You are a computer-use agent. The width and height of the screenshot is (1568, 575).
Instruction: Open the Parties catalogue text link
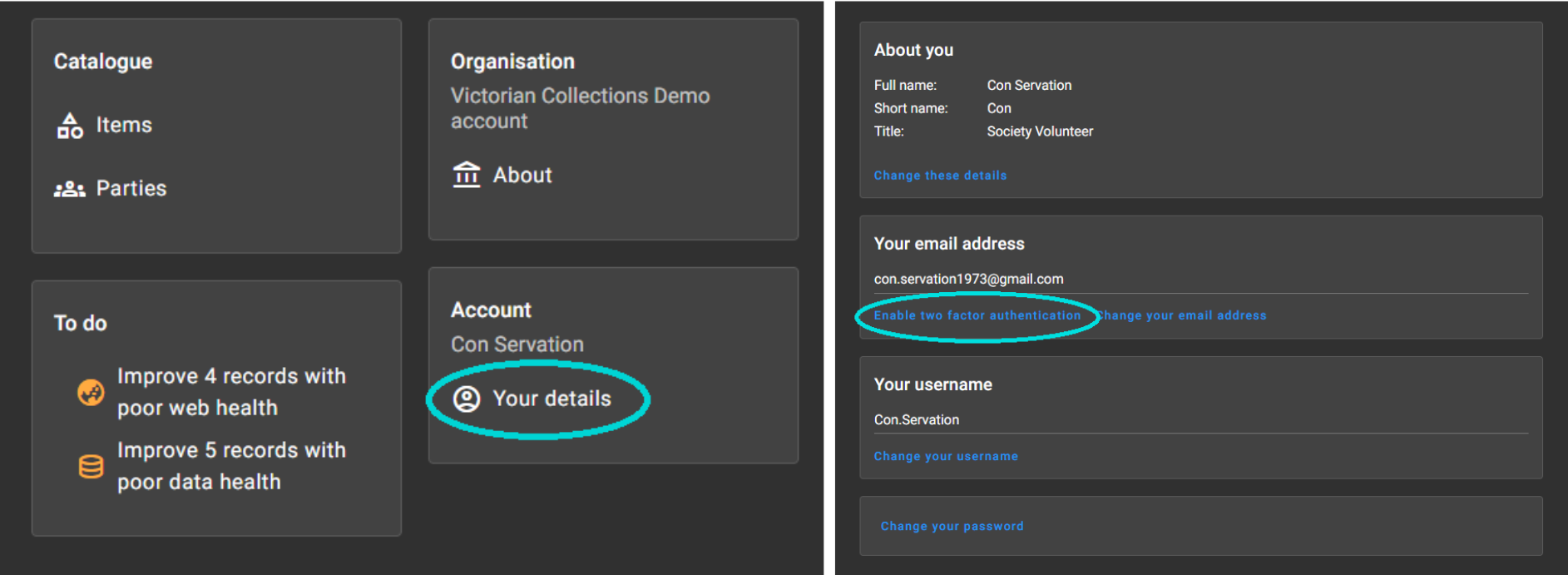coord(131,188)
